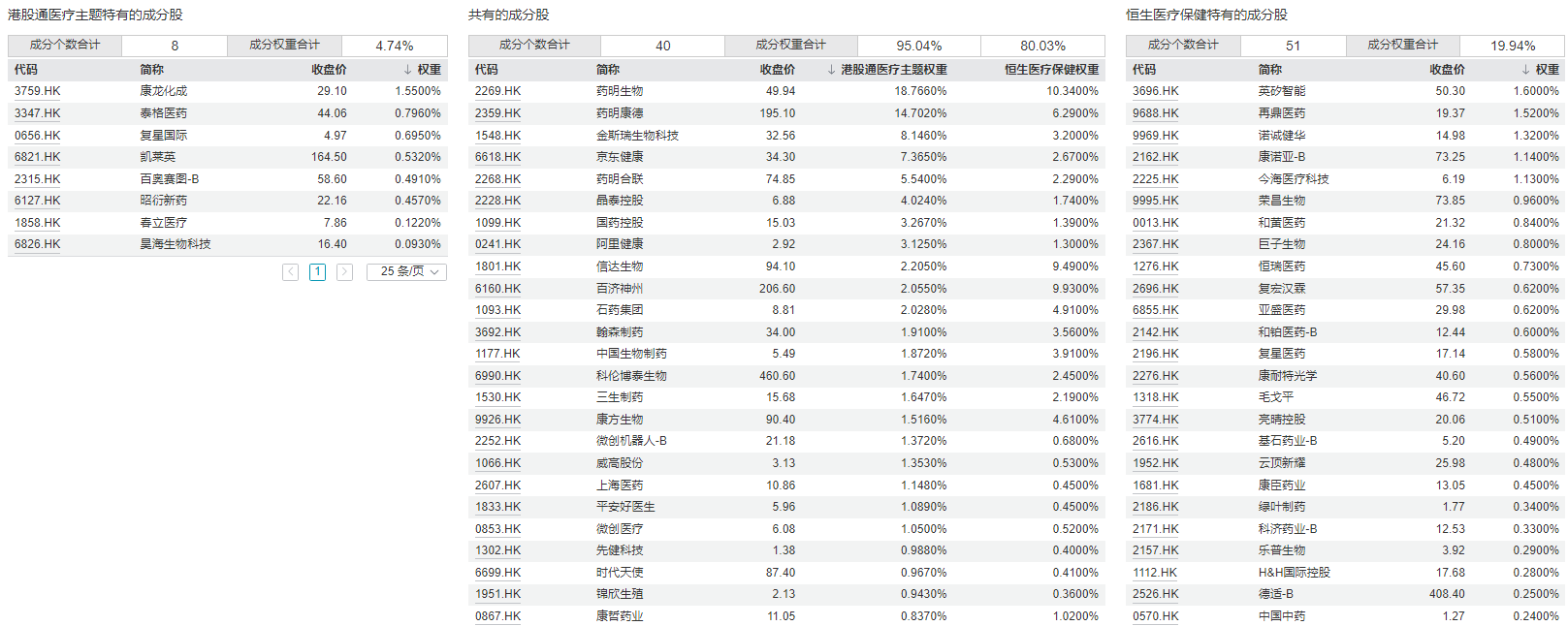This screenshot has height=626, width=1568.
Task: Open stock code link 1112.HK
Action: tap(1155, 573)
